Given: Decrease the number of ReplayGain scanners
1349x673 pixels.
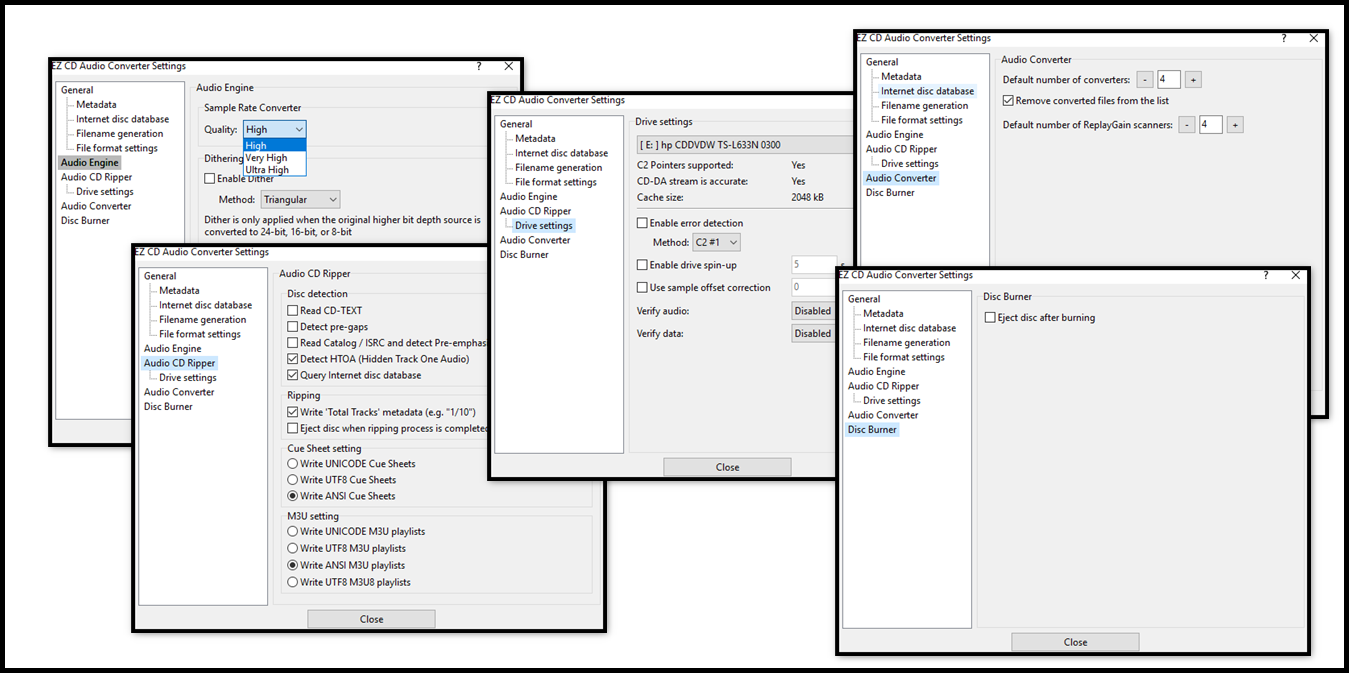Looking at the screenshot, I should coord(1187,125).
